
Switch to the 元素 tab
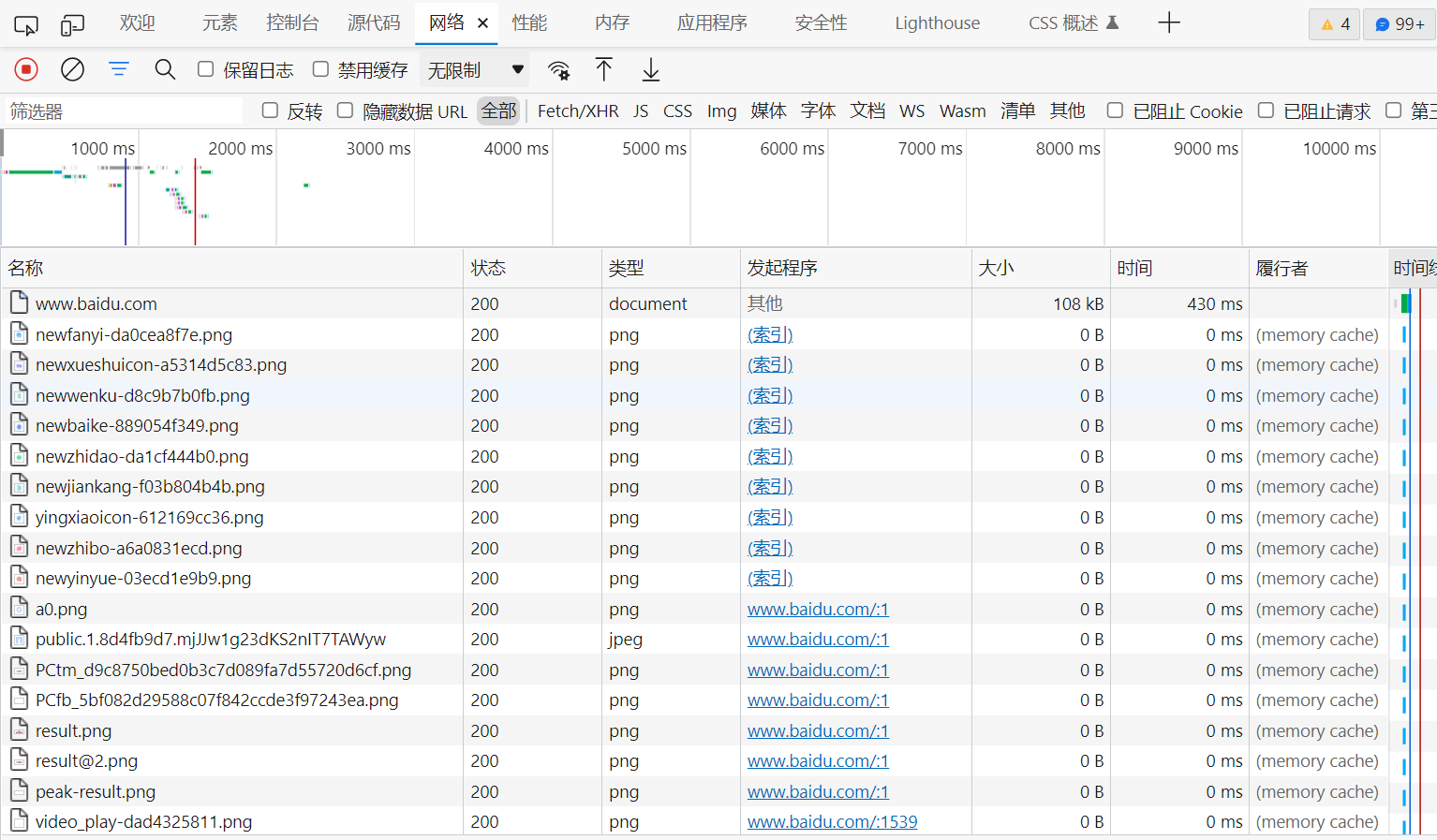(x=220, y=23)
